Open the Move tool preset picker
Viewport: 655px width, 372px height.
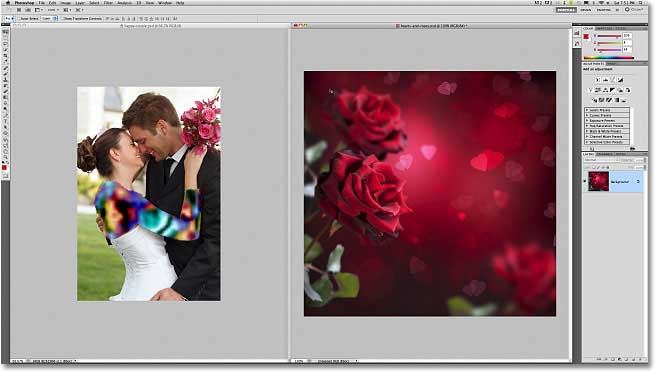(9, 18)
